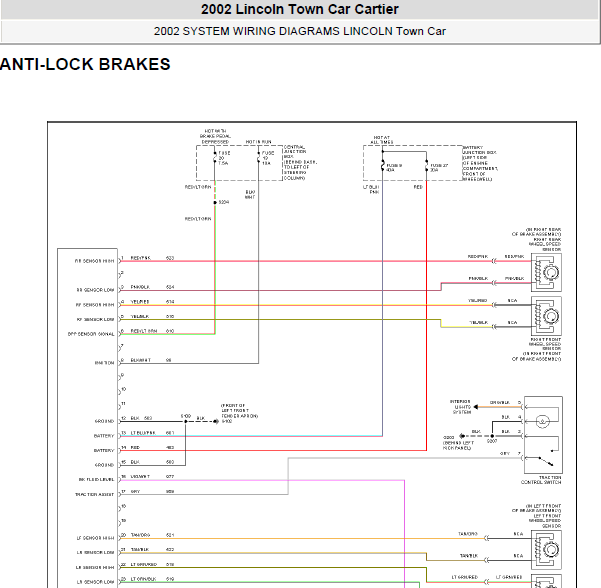Click the G203 ground symbol
Image resolution: width=601 pixels, height=588 pixels.
point(463,436)
